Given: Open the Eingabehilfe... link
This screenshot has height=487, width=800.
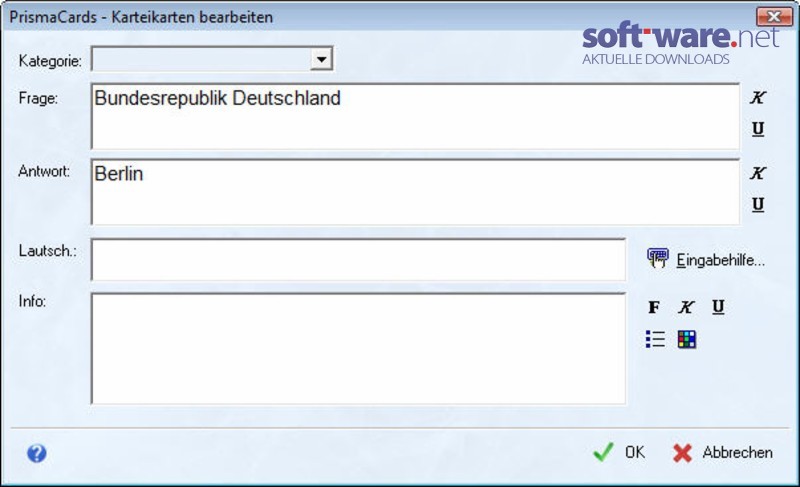Looking at the screenshot, I should point(720,260).
